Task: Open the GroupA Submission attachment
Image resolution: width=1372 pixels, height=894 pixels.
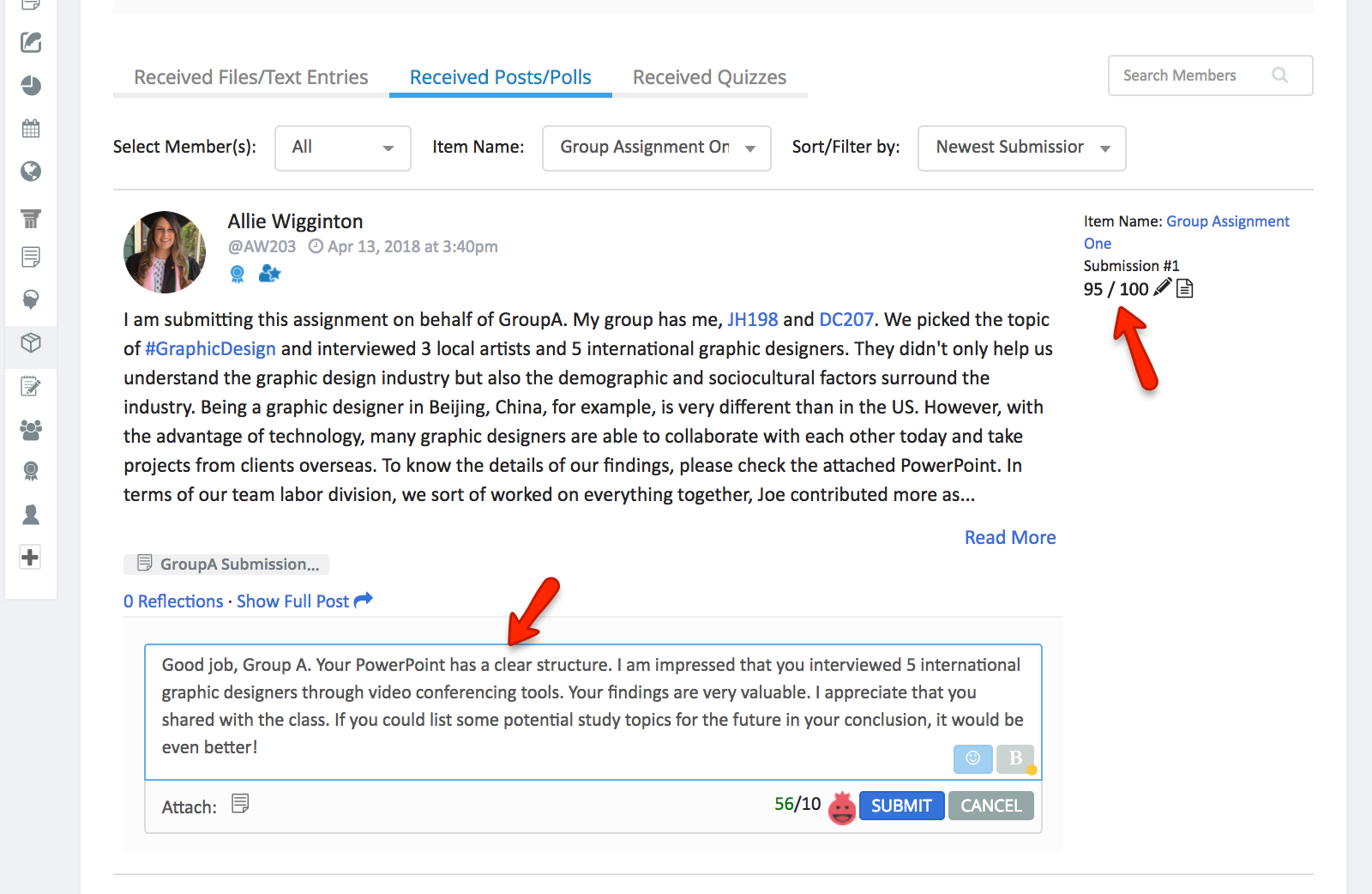Action: pyautogui.click(x=226, y=564)
